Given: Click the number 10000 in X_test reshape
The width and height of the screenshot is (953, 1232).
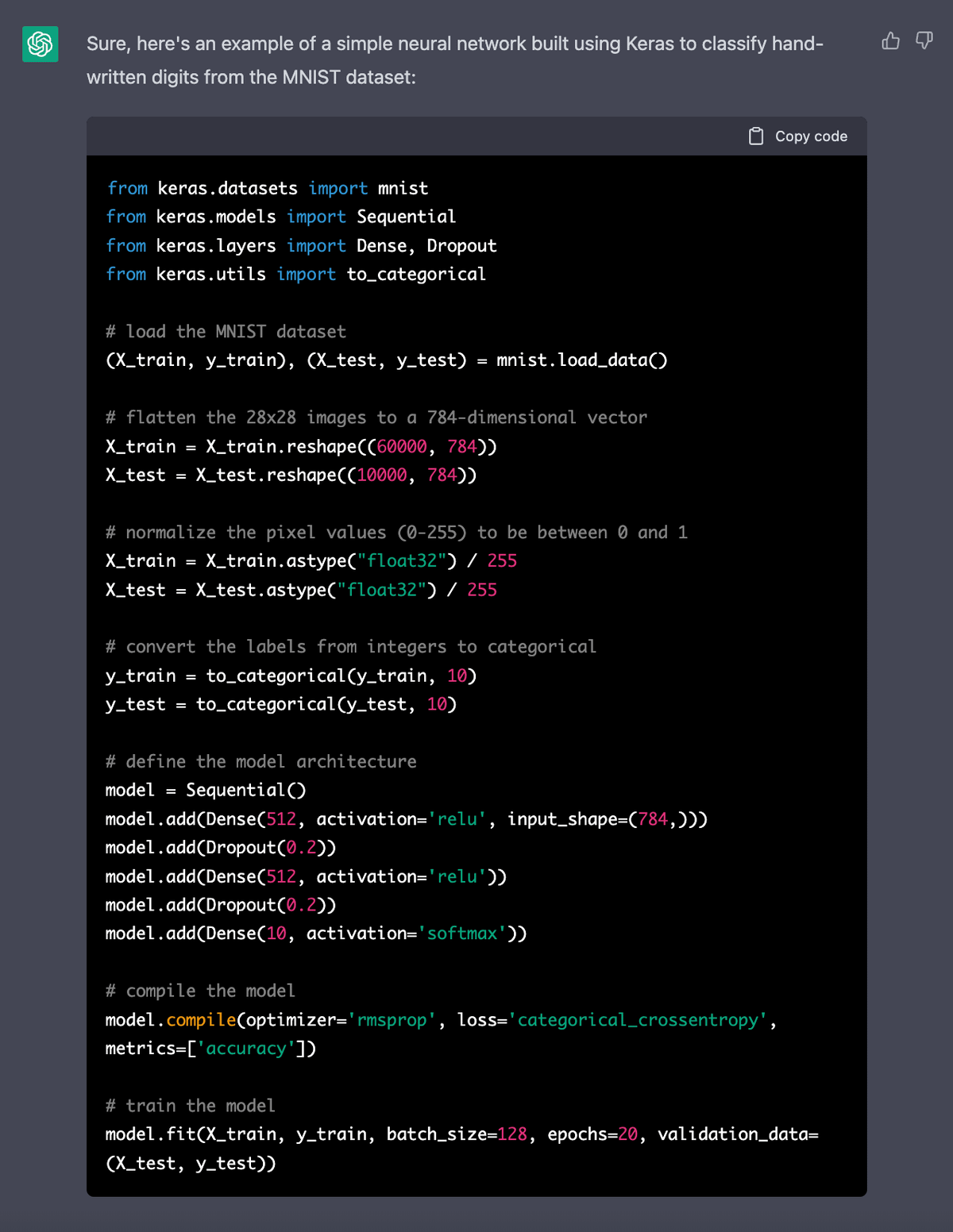Looking at the screenshot, I should (x=382, y=475).
